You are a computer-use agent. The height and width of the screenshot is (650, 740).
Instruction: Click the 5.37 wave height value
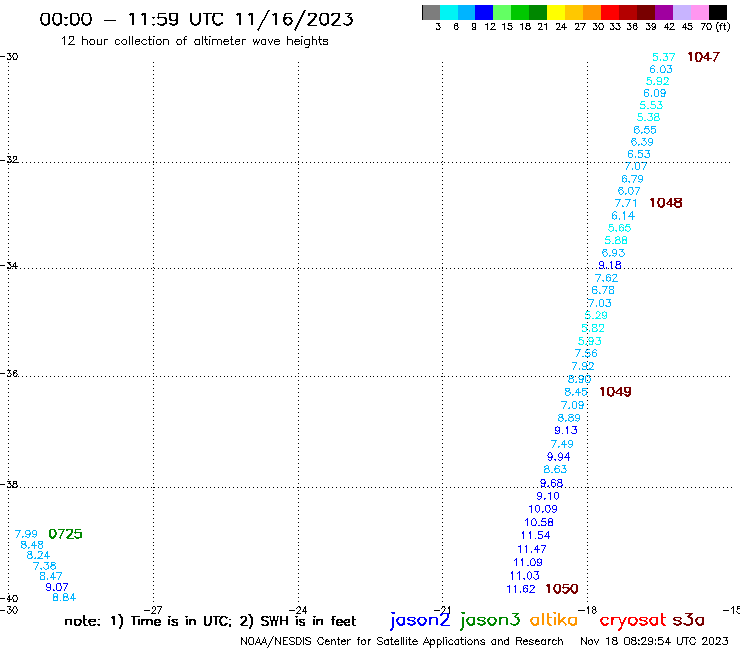pos(664,57)
